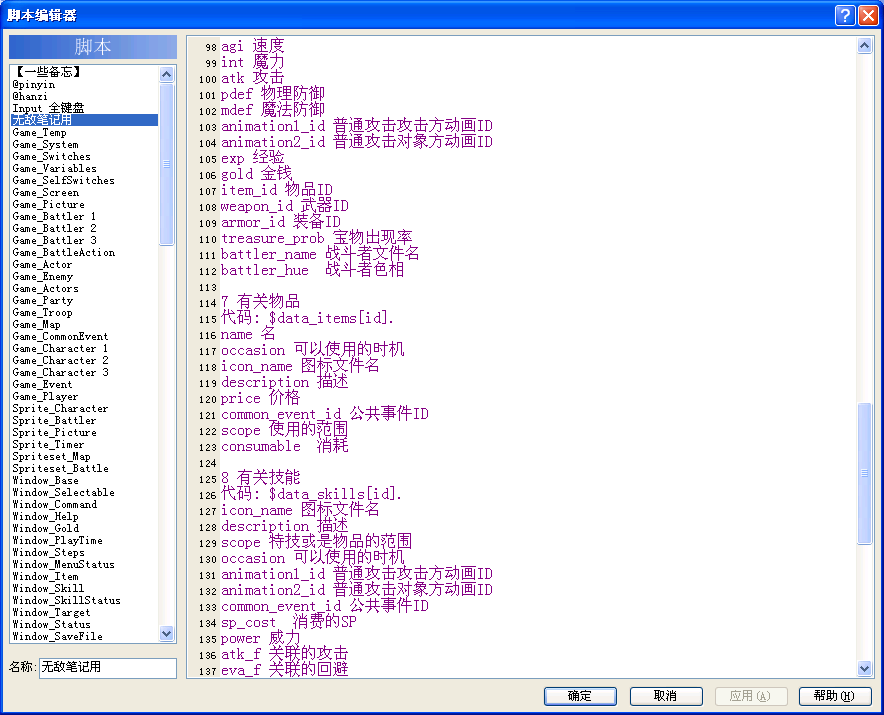Click the code editor scroll-down arrow
Viewport: 884px width, 715px height.
[864, 669]
